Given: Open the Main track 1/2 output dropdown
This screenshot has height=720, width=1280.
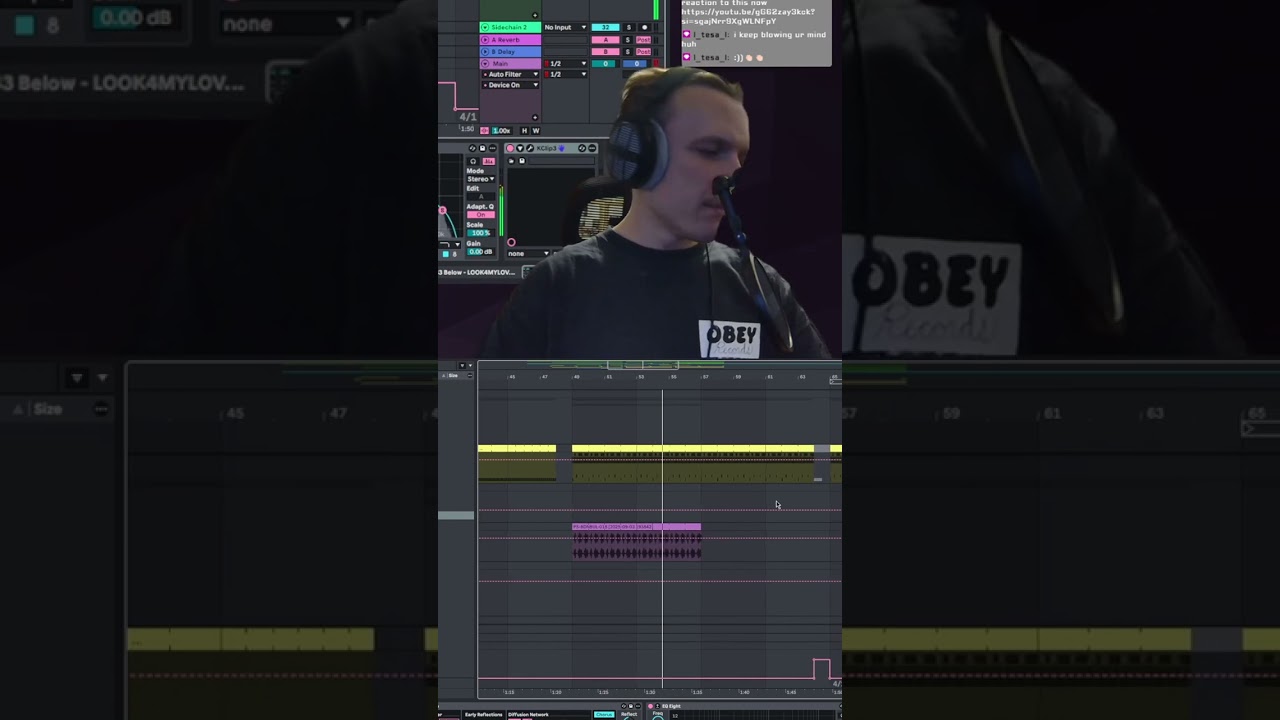Looking at the screenshot, I should tap(566, 64).
